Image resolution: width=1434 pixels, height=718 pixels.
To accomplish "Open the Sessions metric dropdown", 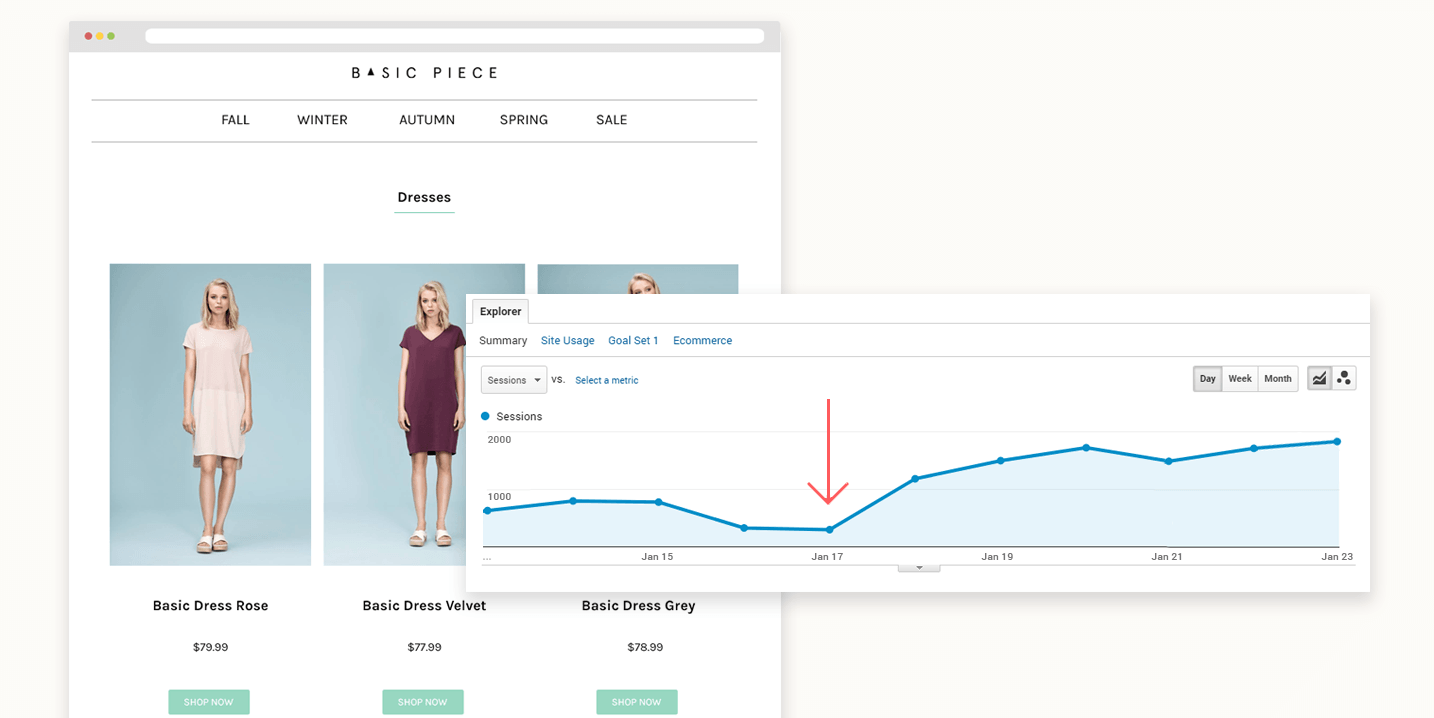I will click(x=513, y=380).
